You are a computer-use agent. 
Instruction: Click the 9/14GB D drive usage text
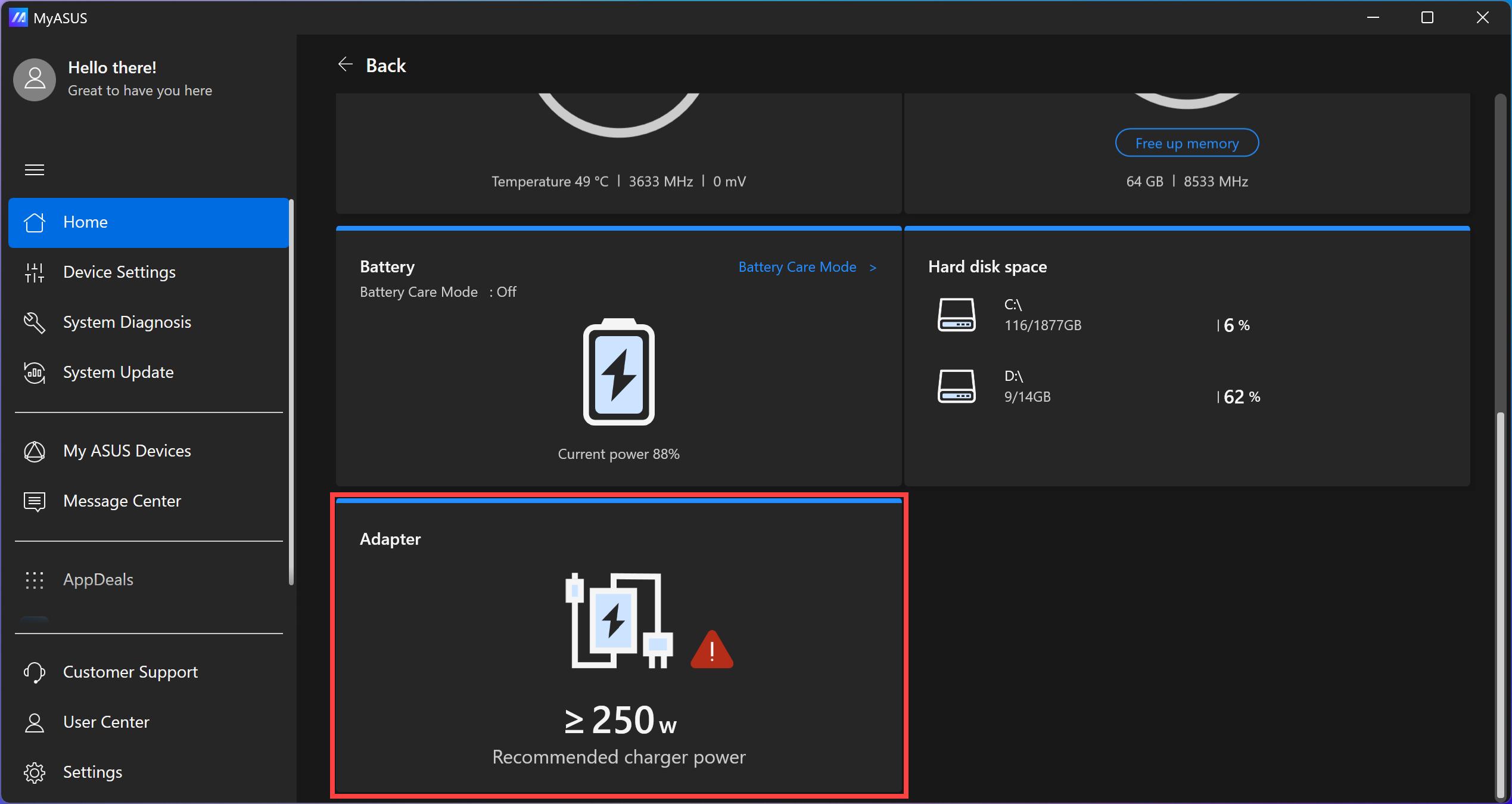pos(1027,397)
